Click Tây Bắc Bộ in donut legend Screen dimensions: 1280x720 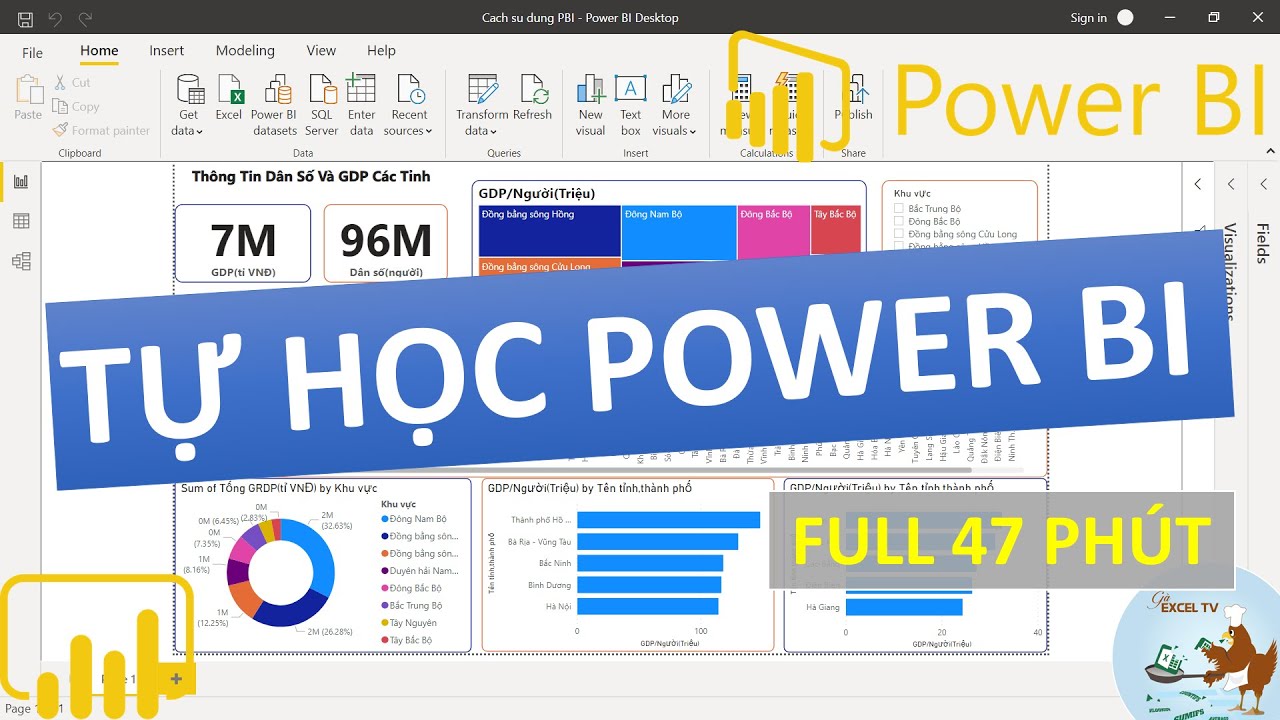click(406, 640)
